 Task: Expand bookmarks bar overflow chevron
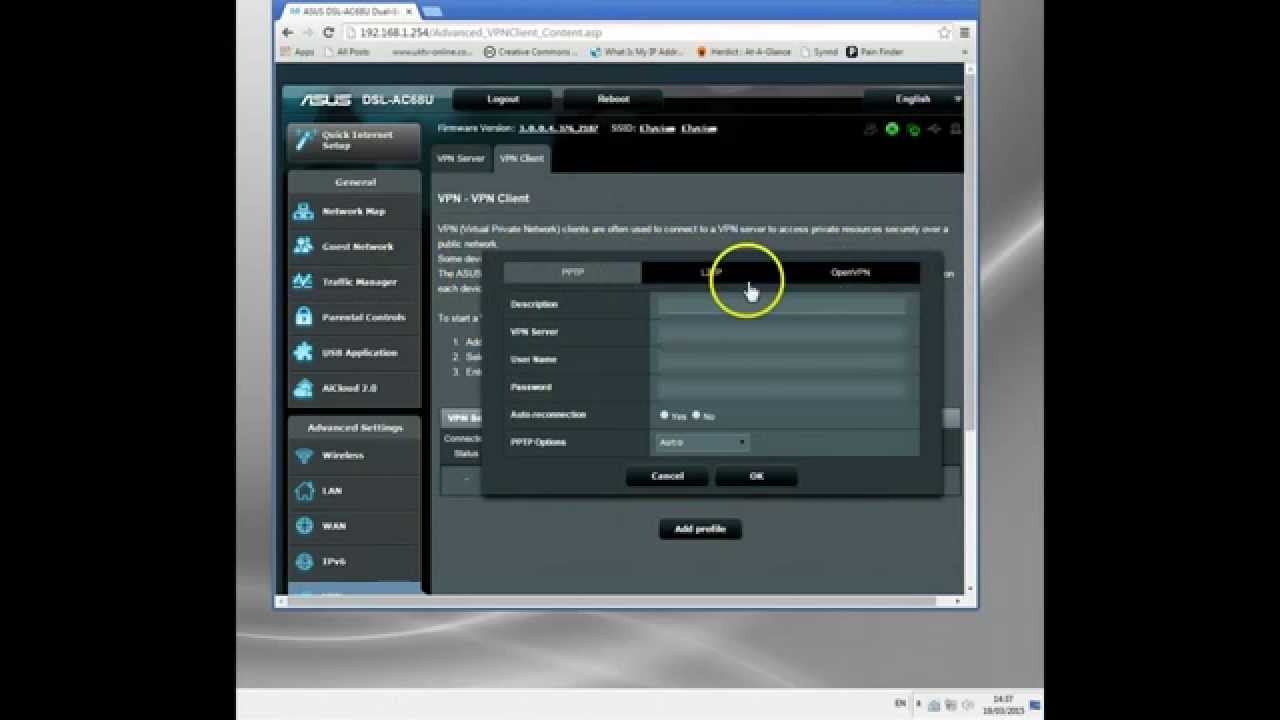pyautogui.click(x=965, y=52)
